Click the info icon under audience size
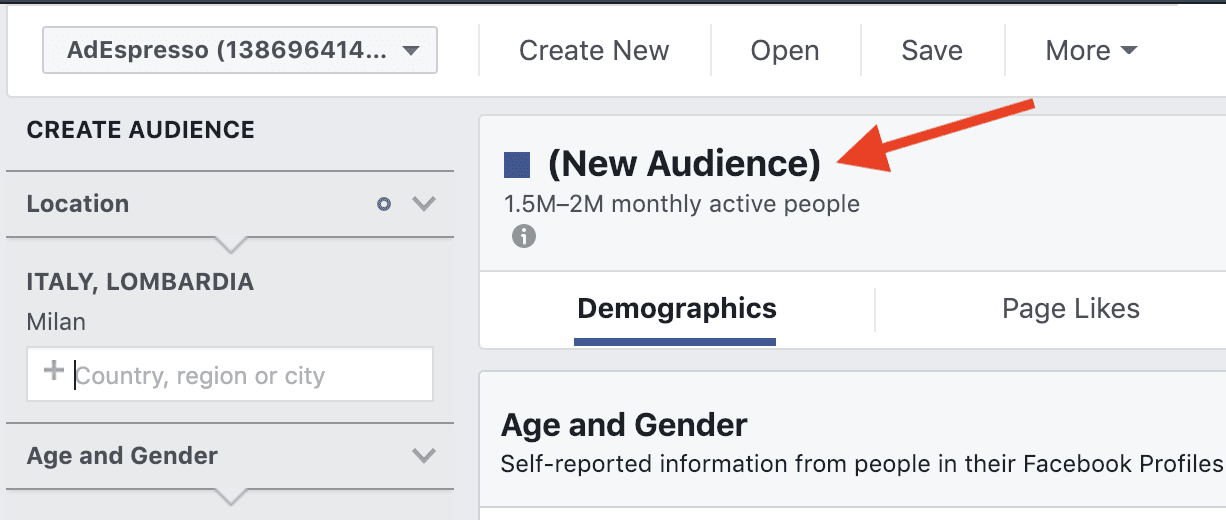 pos(523,237)
